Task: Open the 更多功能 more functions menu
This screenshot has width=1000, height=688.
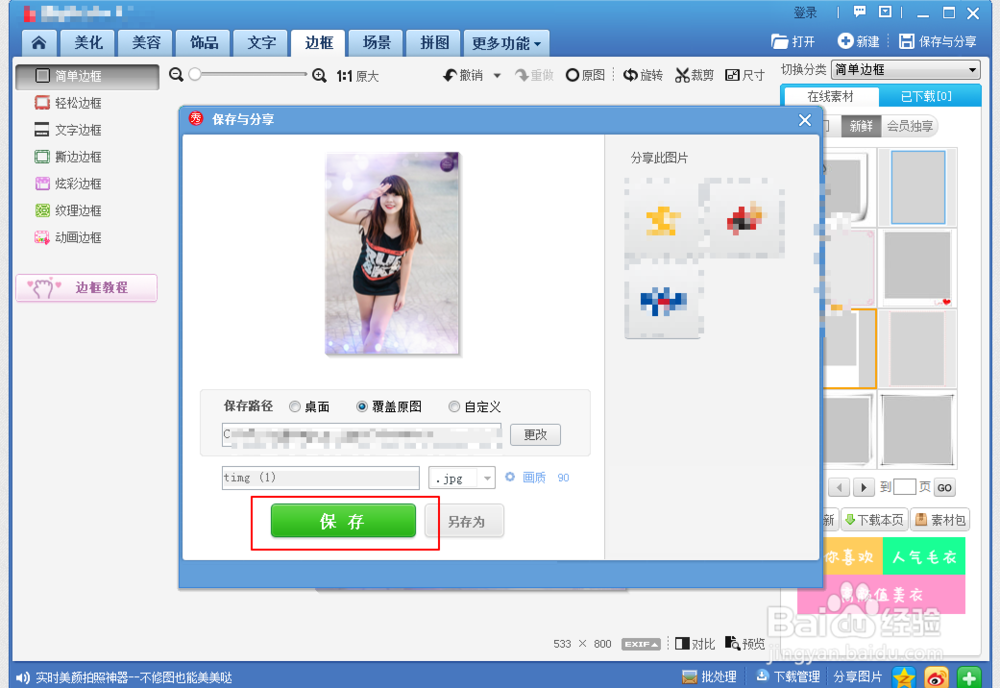Action: coord(506,43)
